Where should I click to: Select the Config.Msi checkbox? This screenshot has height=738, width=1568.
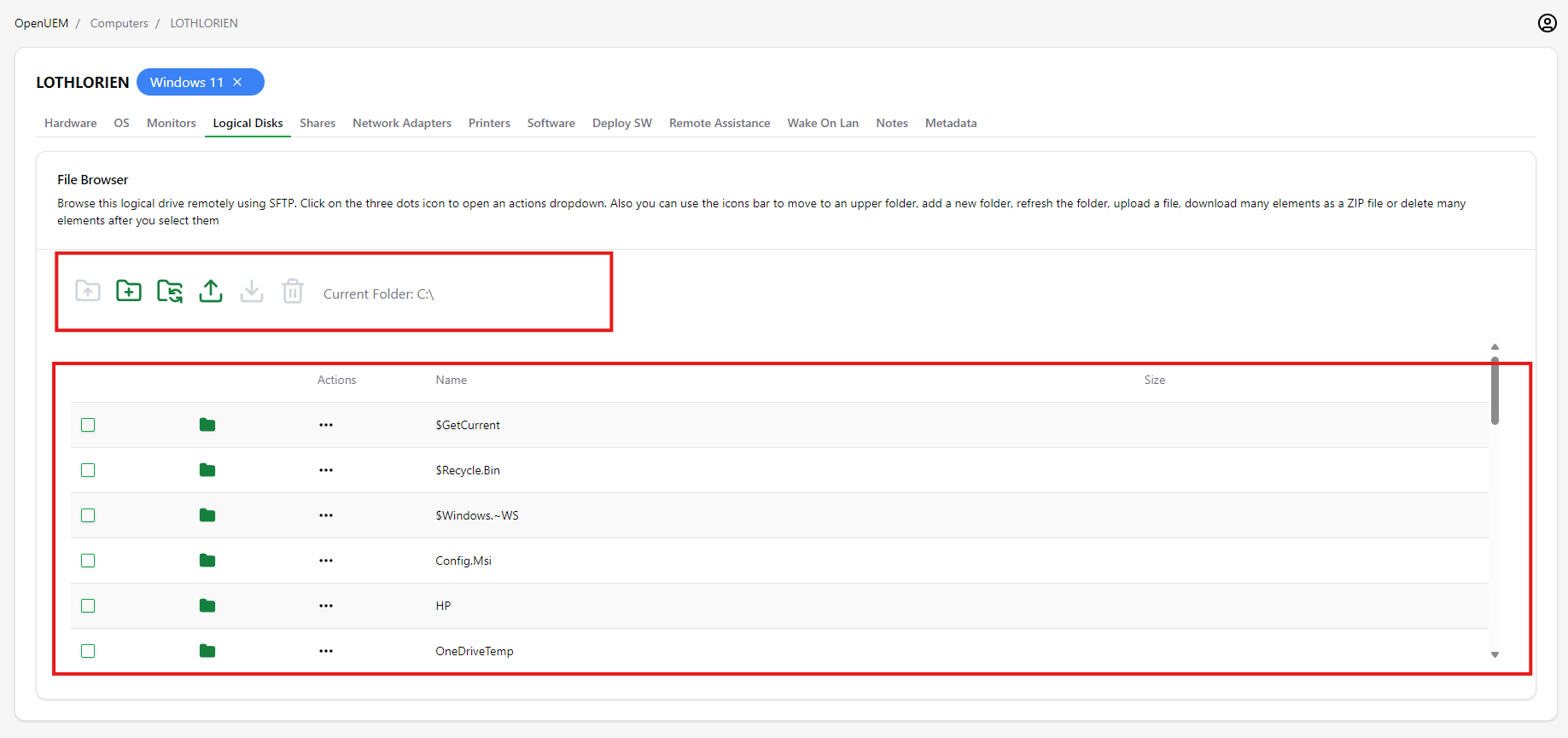88,561
